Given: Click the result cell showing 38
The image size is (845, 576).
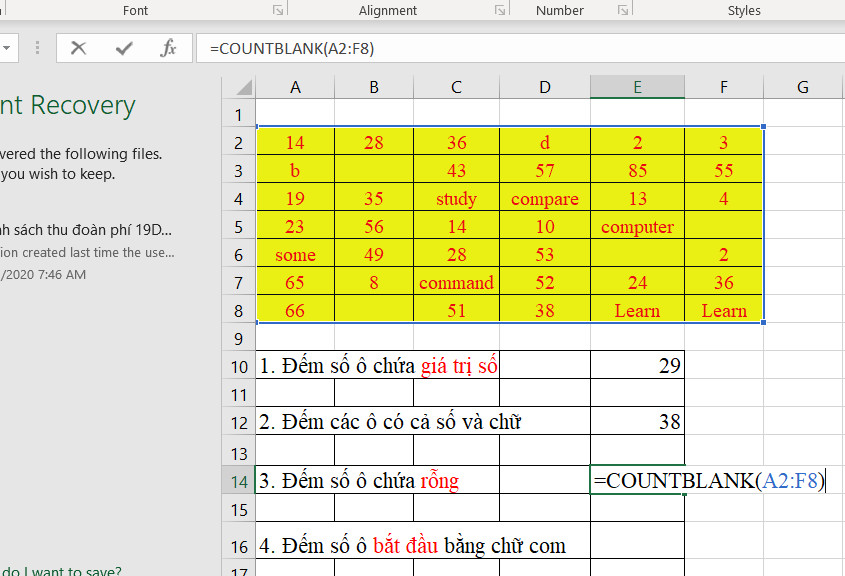Looking at the screenshot, I should tap(637, 422).
